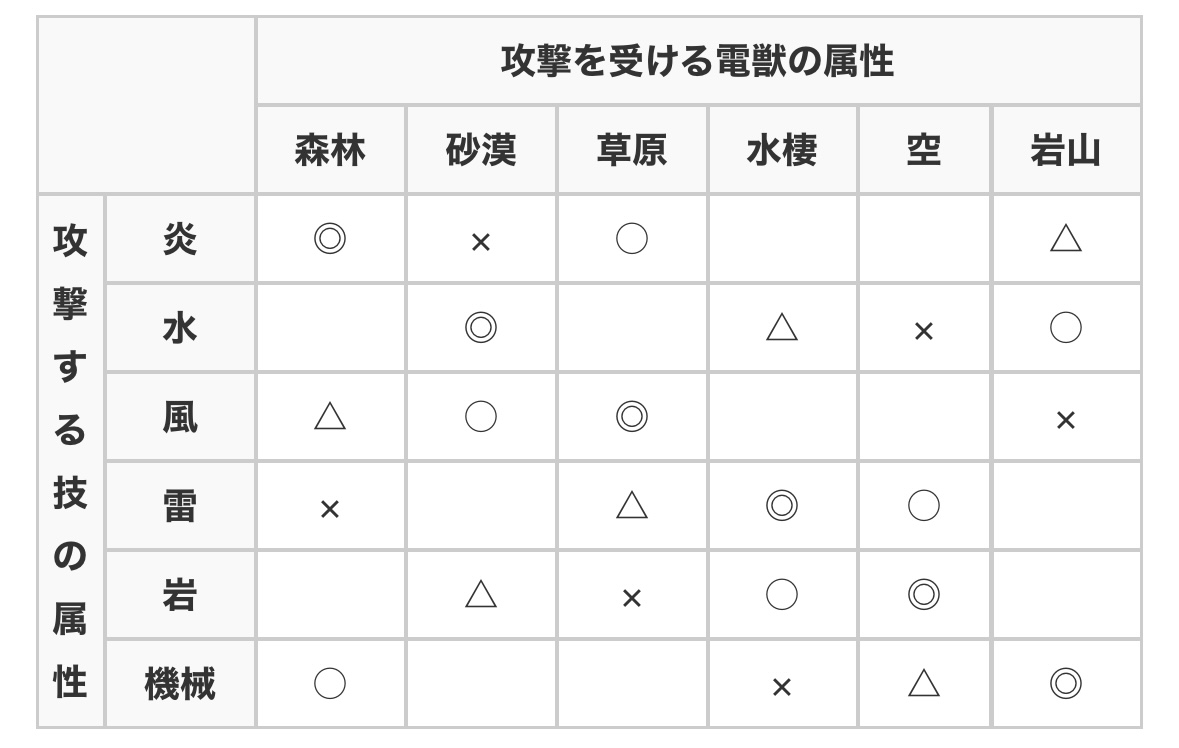Select the double circle for 雷 against 水棲
The height and width of the screenshot is (748, 1179).
(x=782, y=506)
